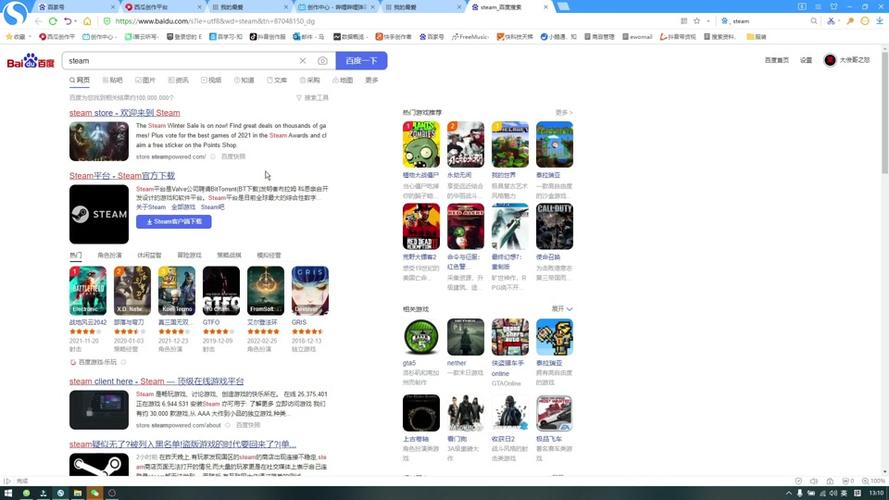Open the undo icon dropdown arrow
The height and width of the screenshot is (500, 889).
click(75, 22)
